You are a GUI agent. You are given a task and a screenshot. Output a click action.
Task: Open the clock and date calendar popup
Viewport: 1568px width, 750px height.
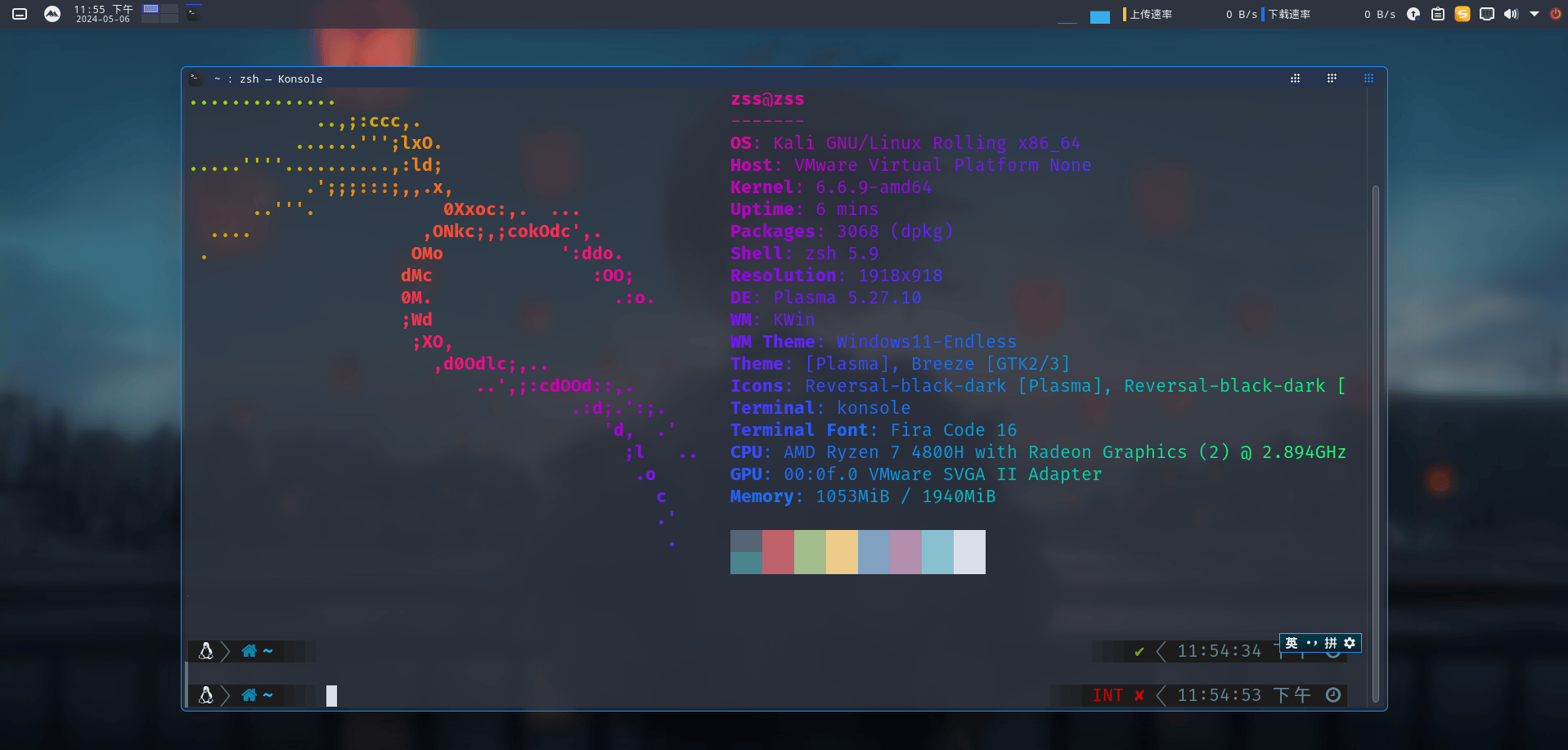[x=103, y=14]
